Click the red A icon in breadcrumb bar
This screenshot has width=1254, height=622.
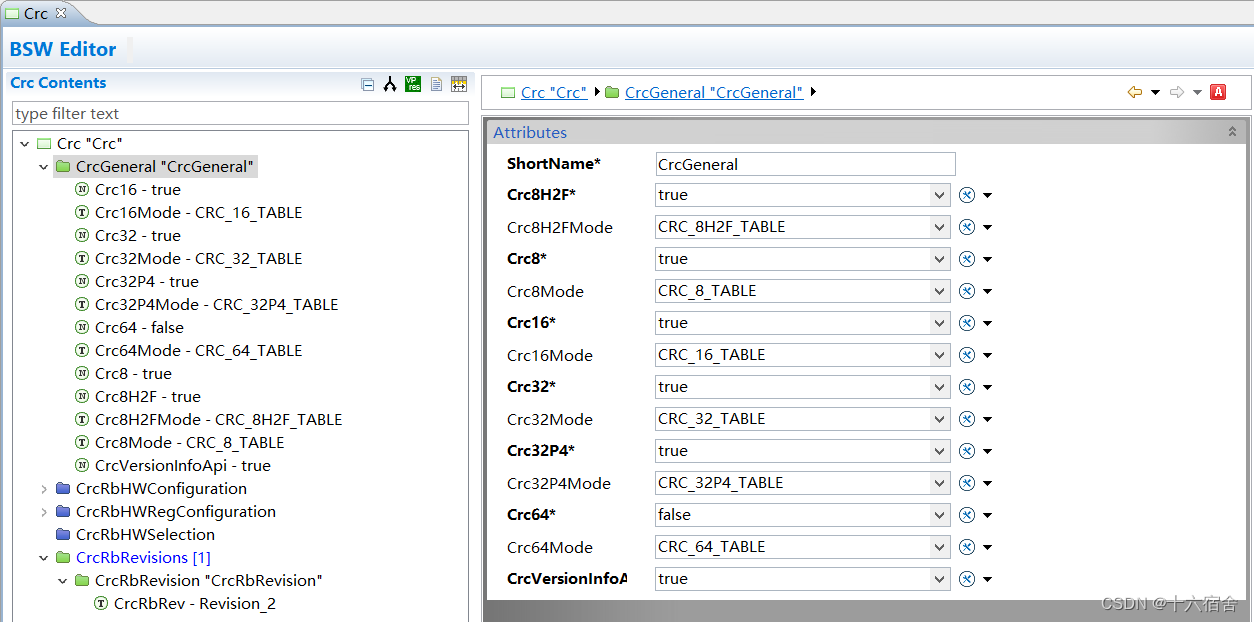[x=1218, y=92]
